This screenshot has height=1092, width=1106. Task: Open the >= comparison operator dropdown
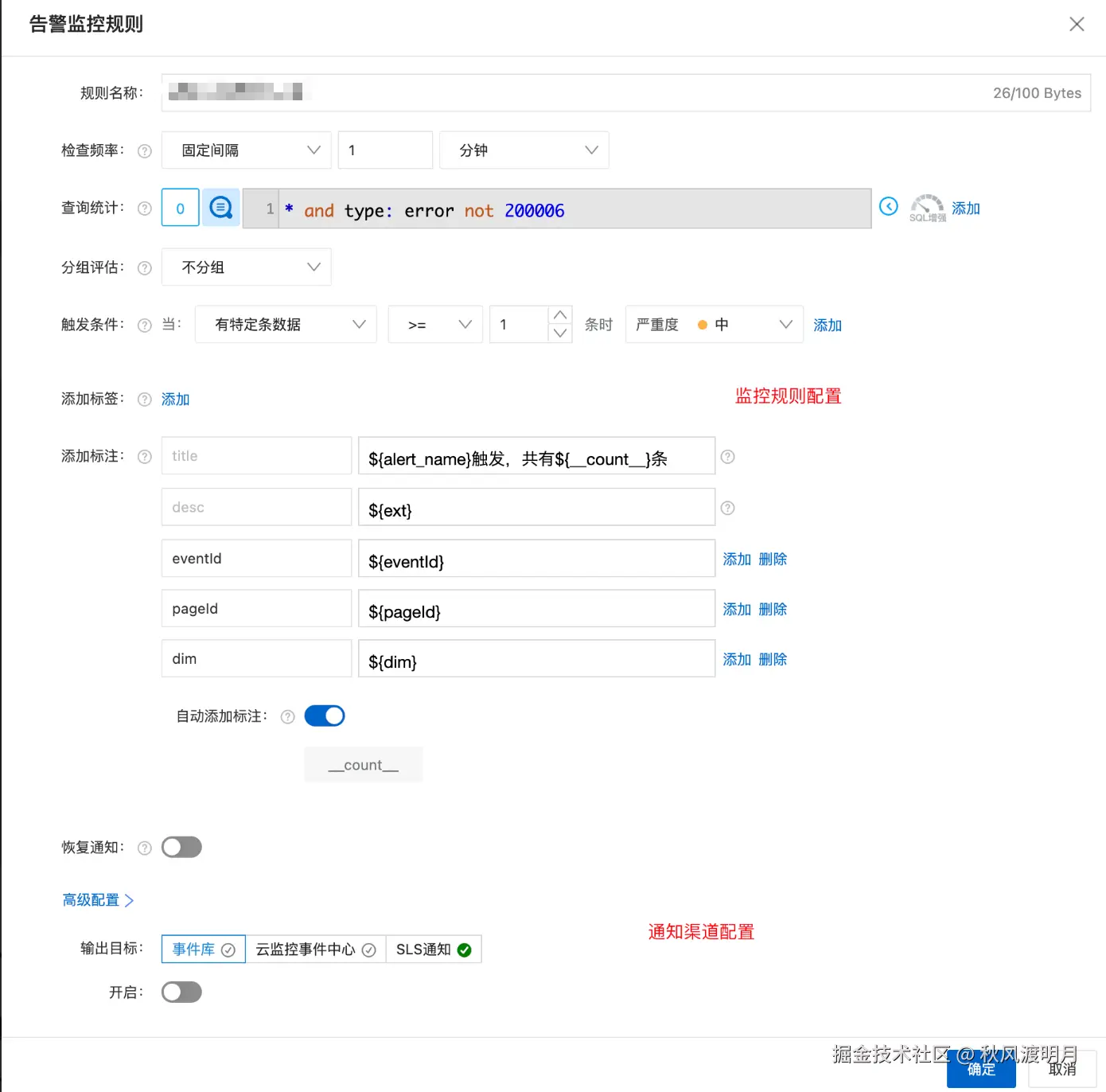pos(435,324)
